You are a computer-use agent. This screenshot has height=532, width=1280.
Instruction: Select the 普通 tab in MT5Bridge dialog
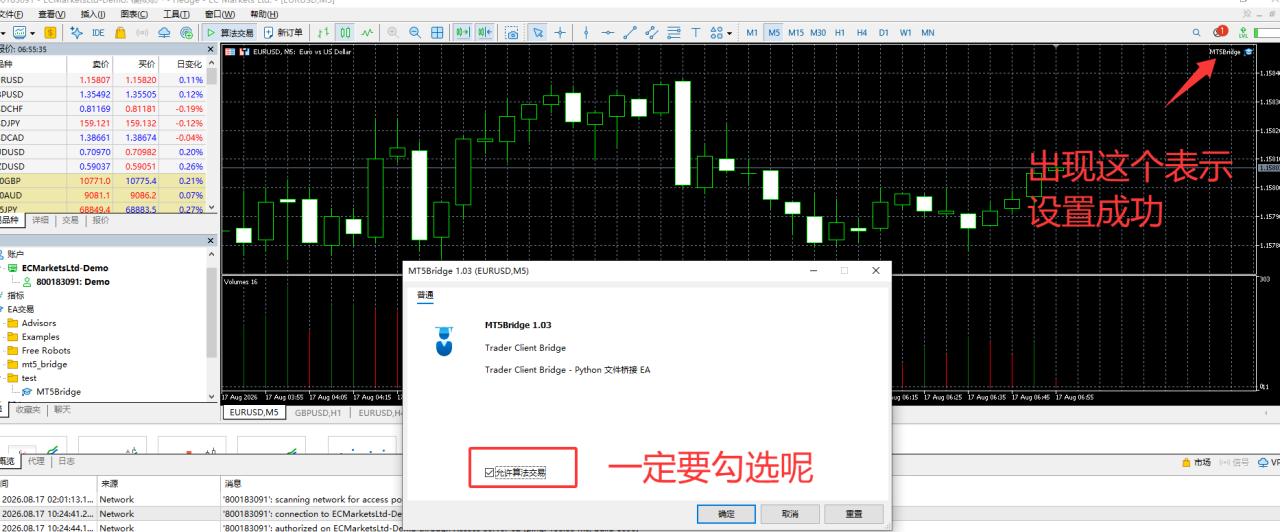[426, 295]
